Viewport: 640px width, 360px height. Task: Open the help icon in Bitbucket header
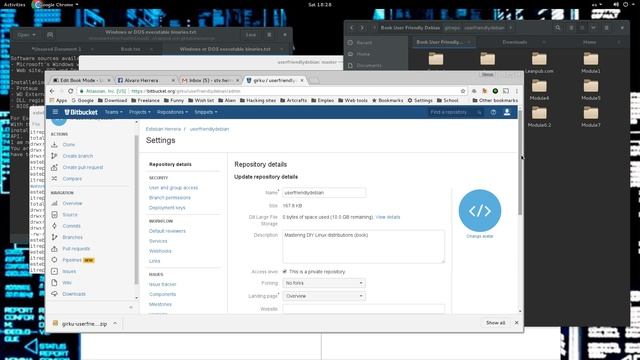(x=493, y=112)
